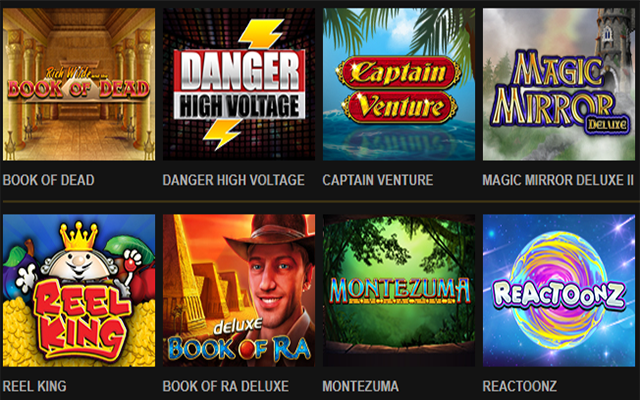The width and height of the screenshot is (640, 400).
Task: Select the REACTOONZ title link
Action: pos(520,386)
